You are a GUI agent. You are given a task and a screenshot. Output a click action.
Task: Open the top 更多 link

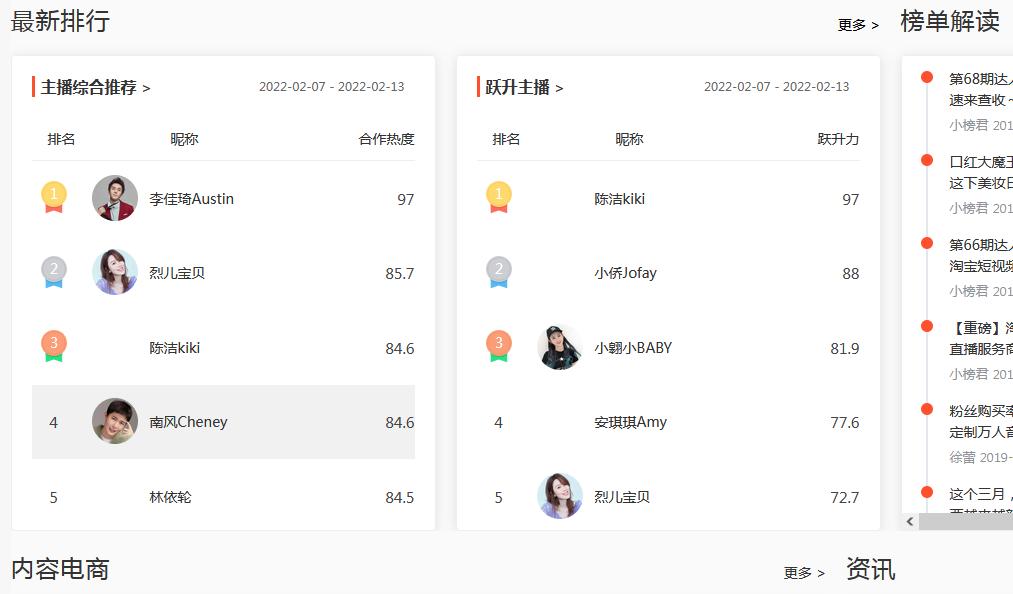pos(856,25)
